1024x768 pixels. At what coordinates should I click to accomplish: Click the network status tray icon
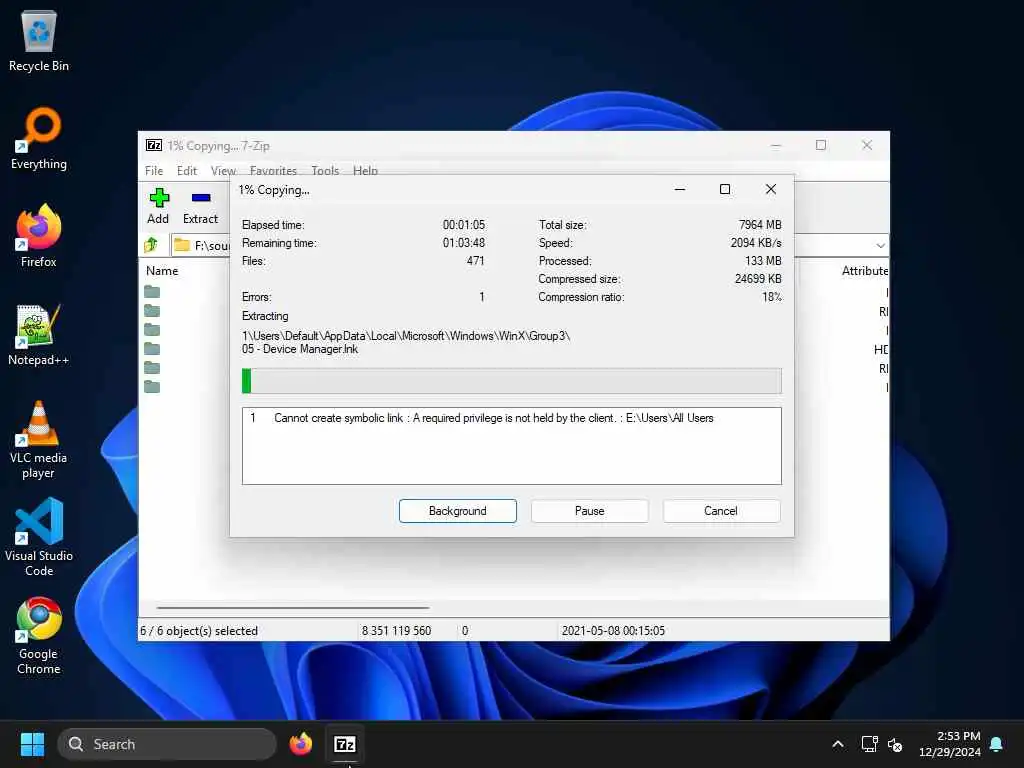click(x=869, y=744)
